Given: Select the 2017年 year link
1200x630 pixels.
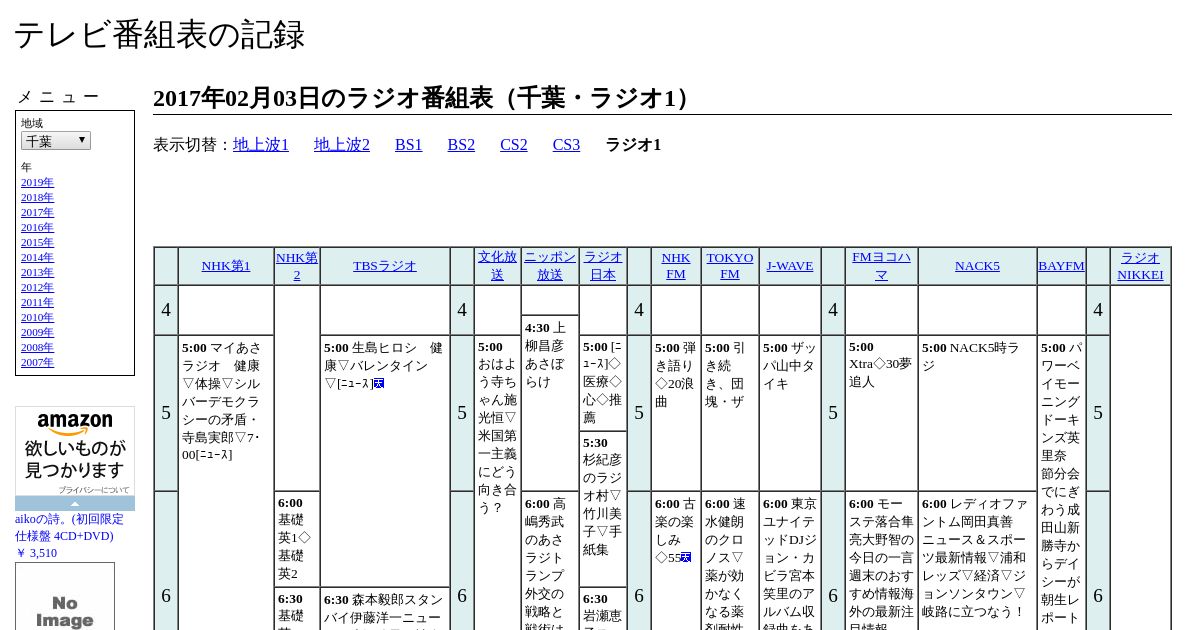Looking at the screenshot, I should [37, 212].
